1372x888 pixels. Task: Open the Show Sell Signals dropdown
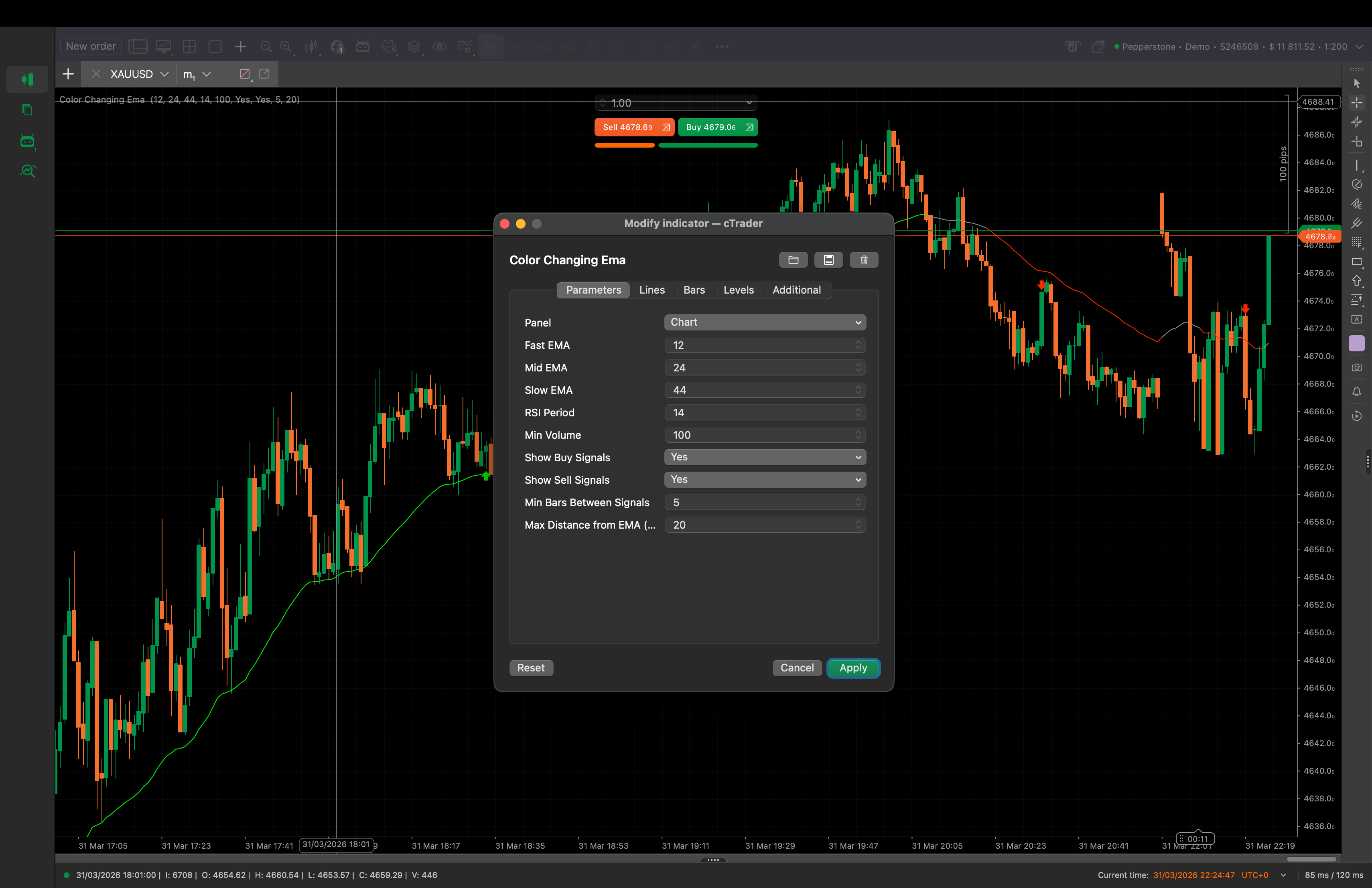pos(764,479)
